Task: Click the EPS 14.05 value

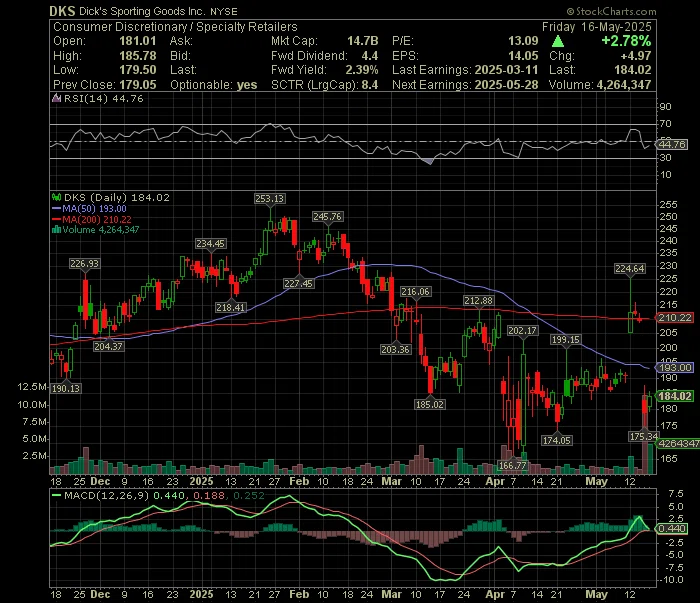Action: point(523,56)
